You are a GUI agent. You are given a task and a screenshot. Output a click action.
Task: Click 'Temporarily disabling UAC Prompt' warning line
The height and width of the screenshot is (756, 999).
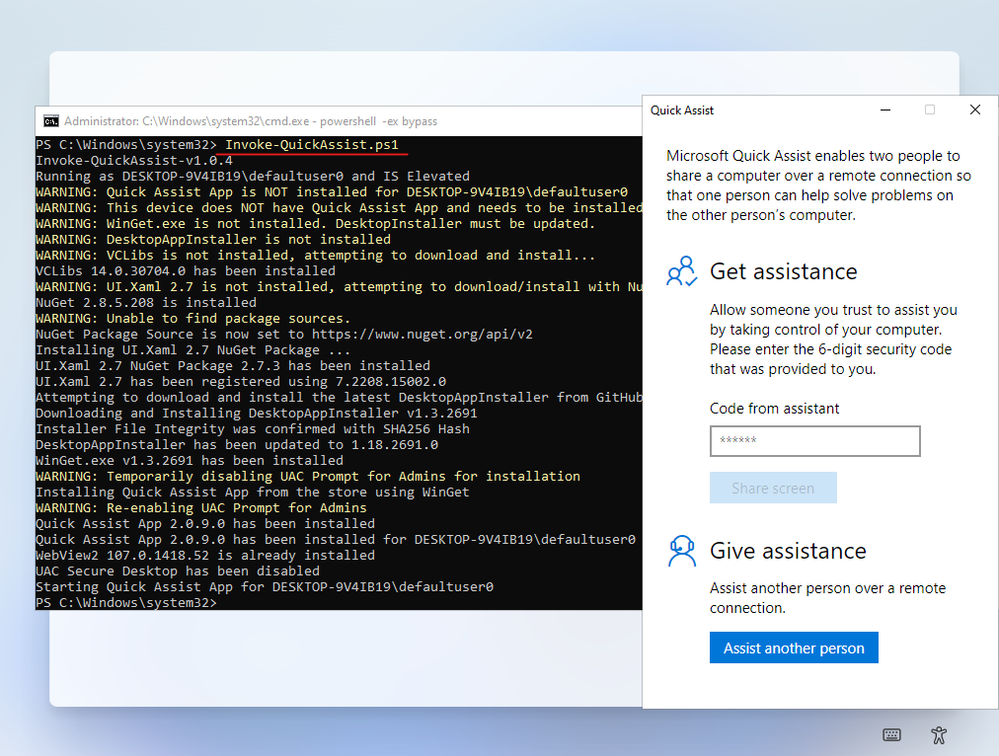pos(308,476)
